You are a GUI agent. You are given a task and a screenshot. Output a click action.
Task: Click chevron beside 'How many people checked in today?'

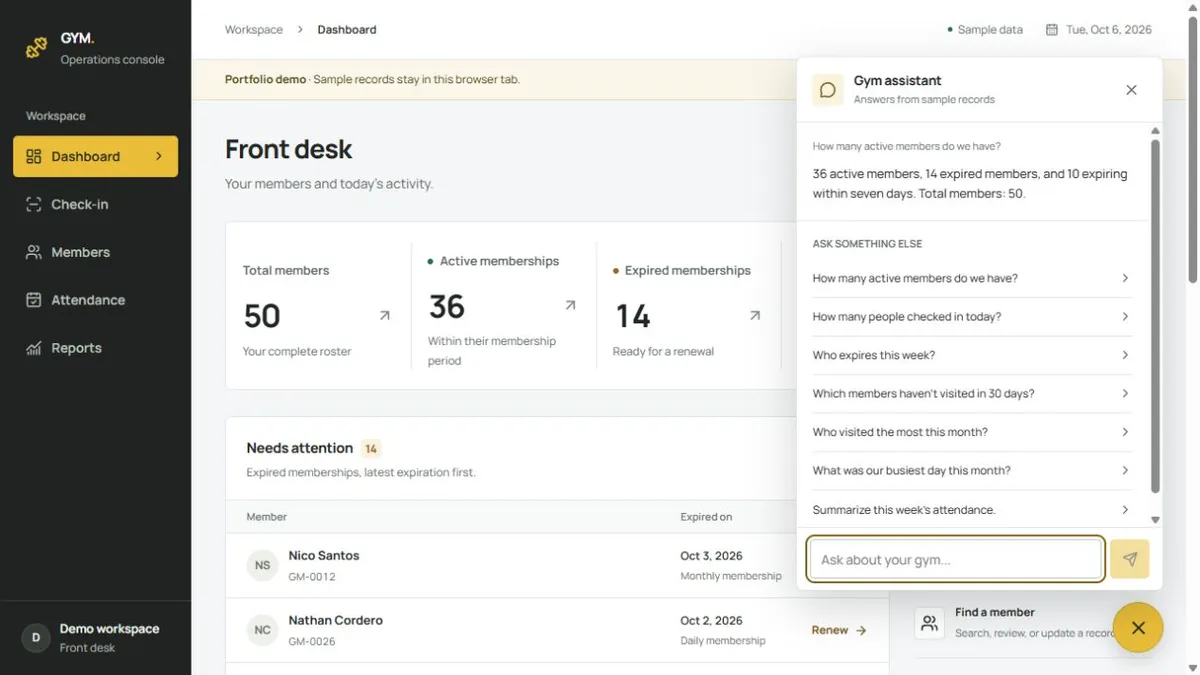coord(1125,317)
